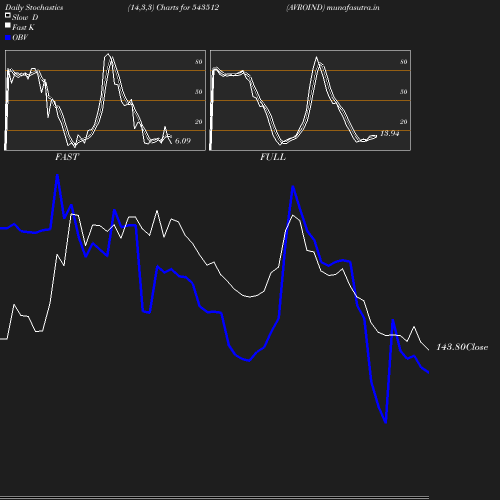This screenshot has width=500, height=500.
Task: Click the Fast K legend swatch
Action: (x=8, y=25)
